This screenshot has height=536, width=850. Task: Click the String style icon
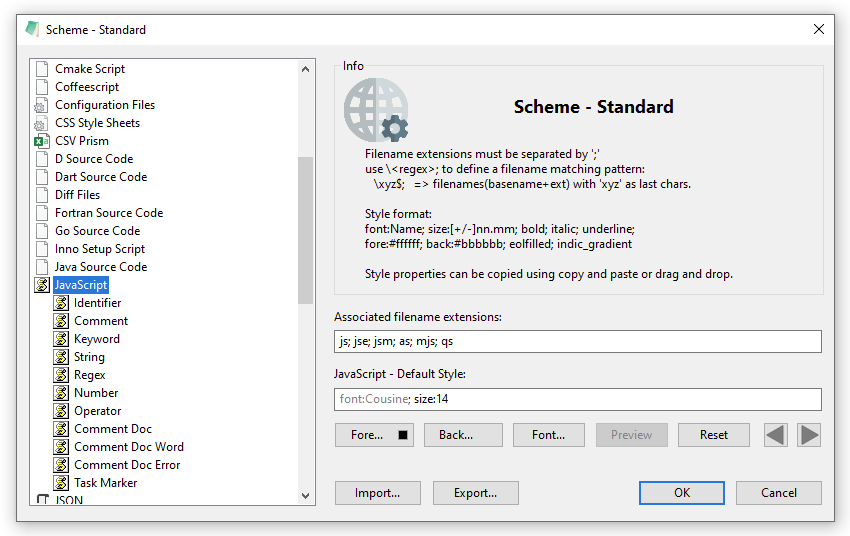61,357
